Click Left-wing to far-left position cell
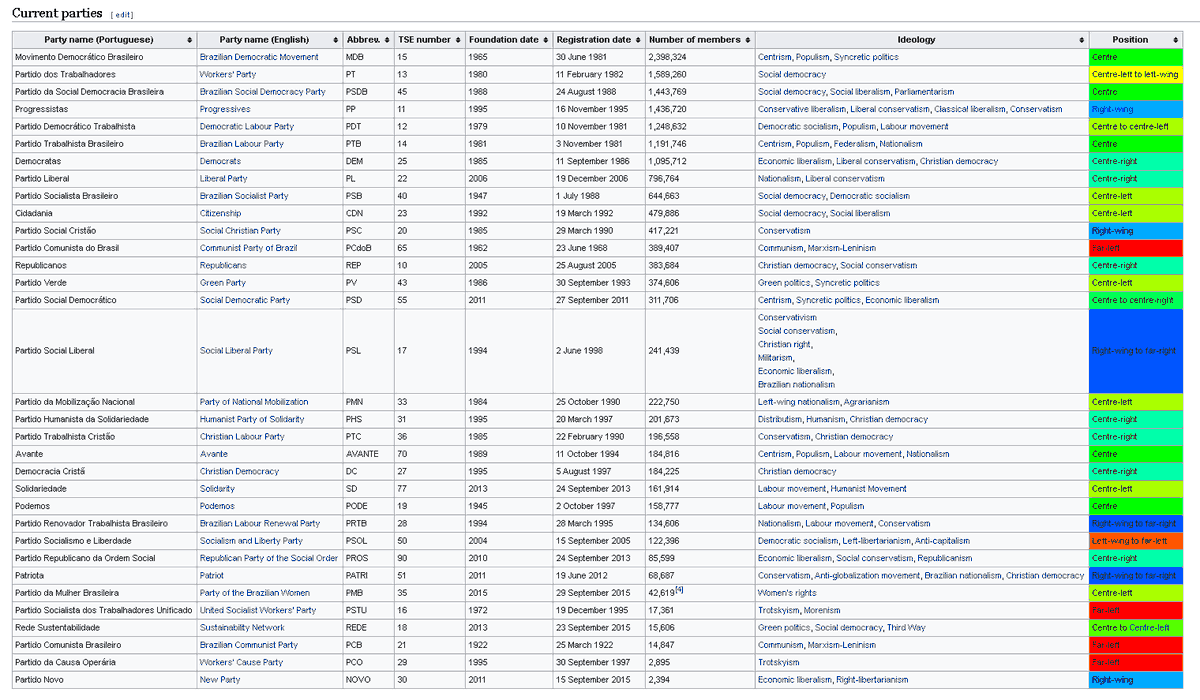This screenshot has height=700, width=1200. (1136, 540)
